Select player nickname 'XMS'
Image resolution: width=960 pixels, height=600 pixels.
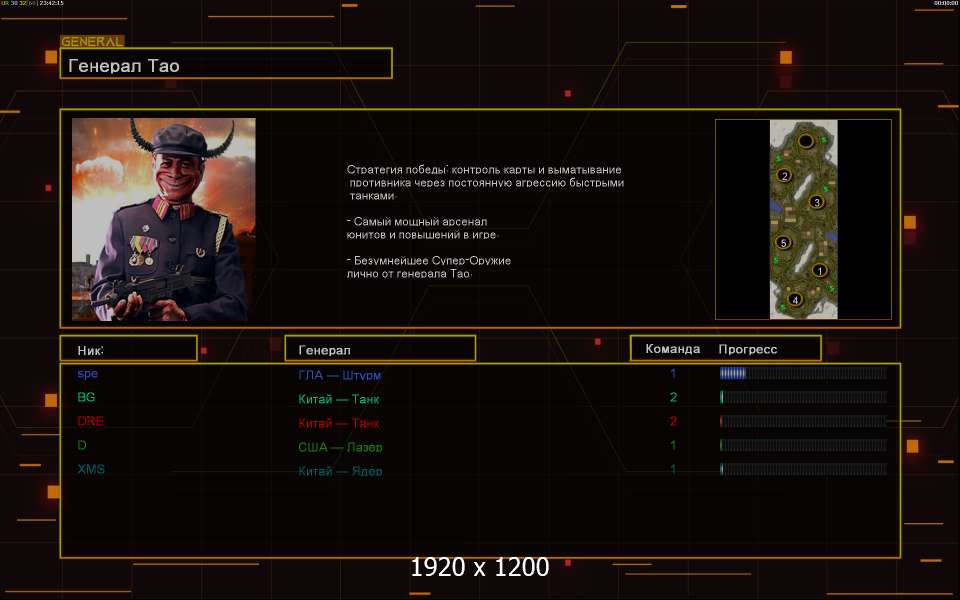(x=91, y=469)
